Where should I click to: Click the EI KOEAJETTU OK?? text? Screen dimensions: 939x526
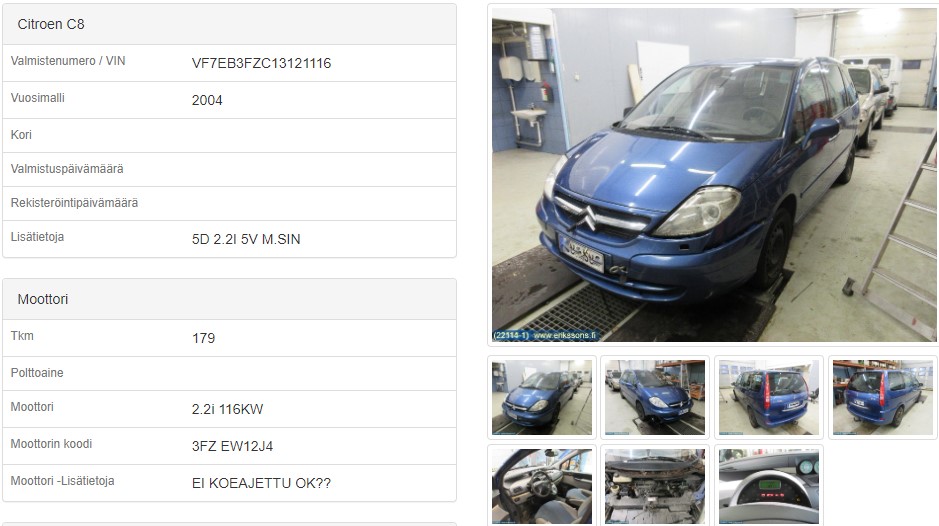click(x=261, y=483)
